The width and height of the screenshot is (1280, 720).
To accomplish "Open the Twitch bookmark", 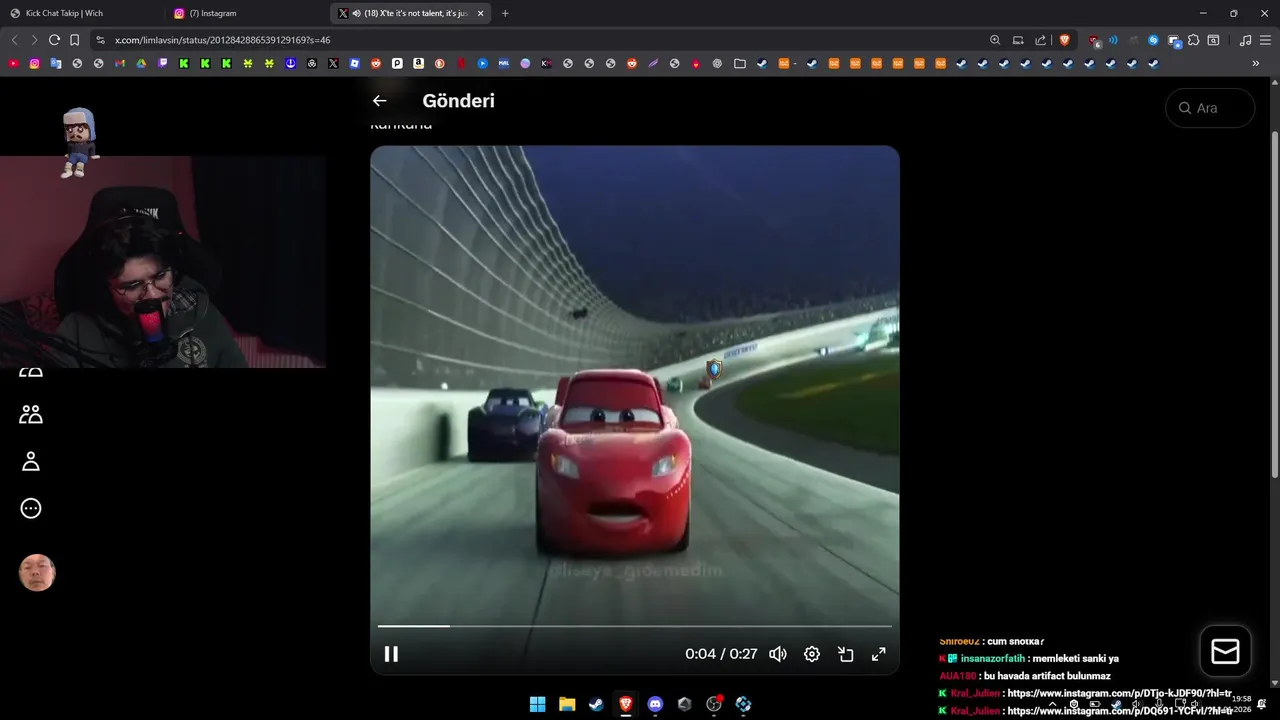I will point(163,63).
